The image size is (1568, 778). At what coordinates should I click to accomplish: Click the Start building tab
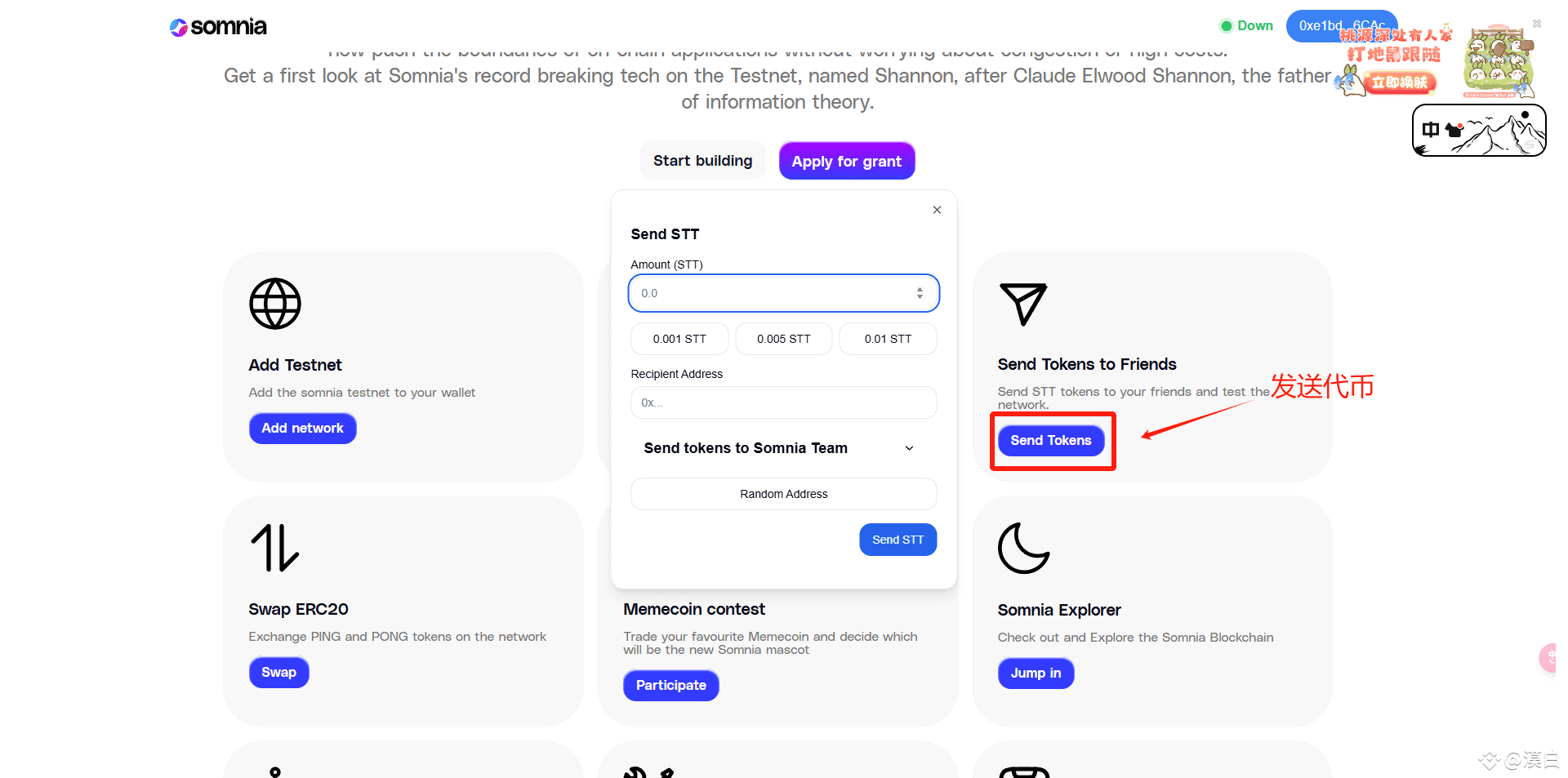(x=702, y=161)
